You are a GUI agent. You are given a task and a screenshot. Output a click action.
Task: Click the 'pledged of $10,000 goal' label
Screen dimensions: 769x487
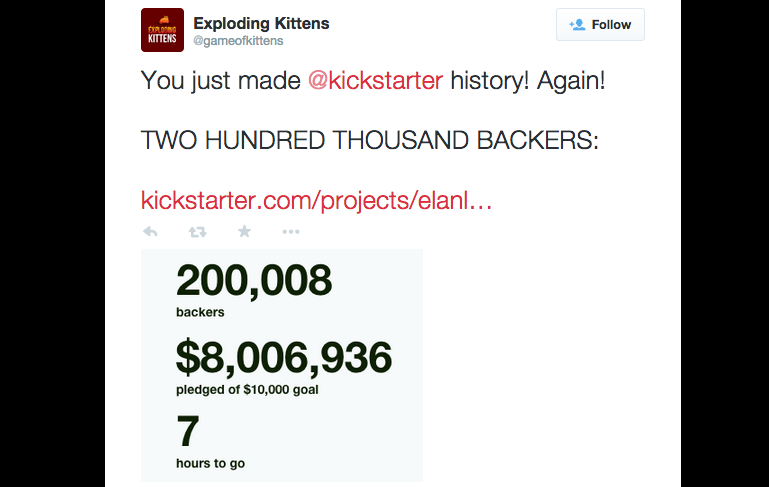click(x=247, y=390)
